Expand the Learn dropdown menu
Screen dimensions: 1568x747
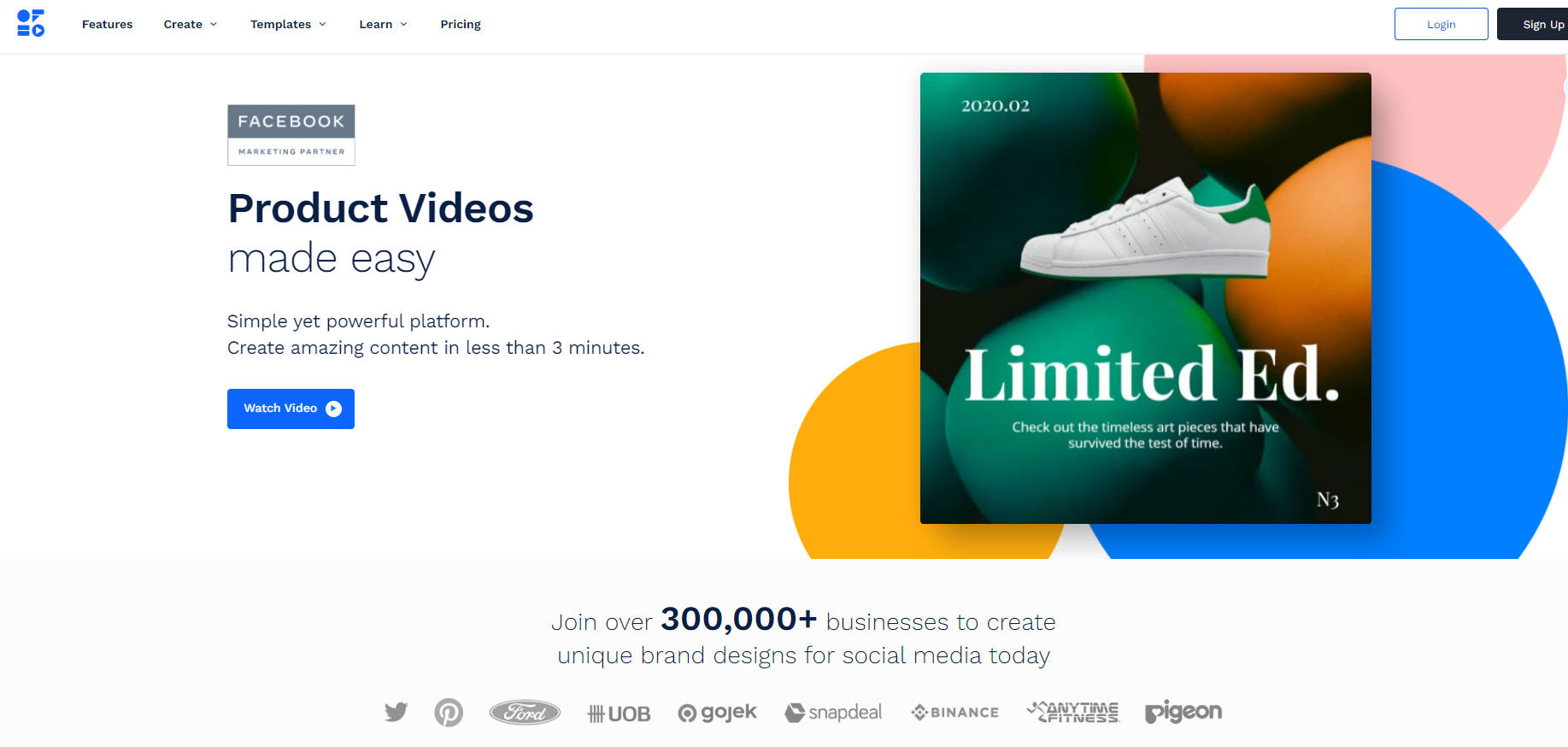click(383, 25)
